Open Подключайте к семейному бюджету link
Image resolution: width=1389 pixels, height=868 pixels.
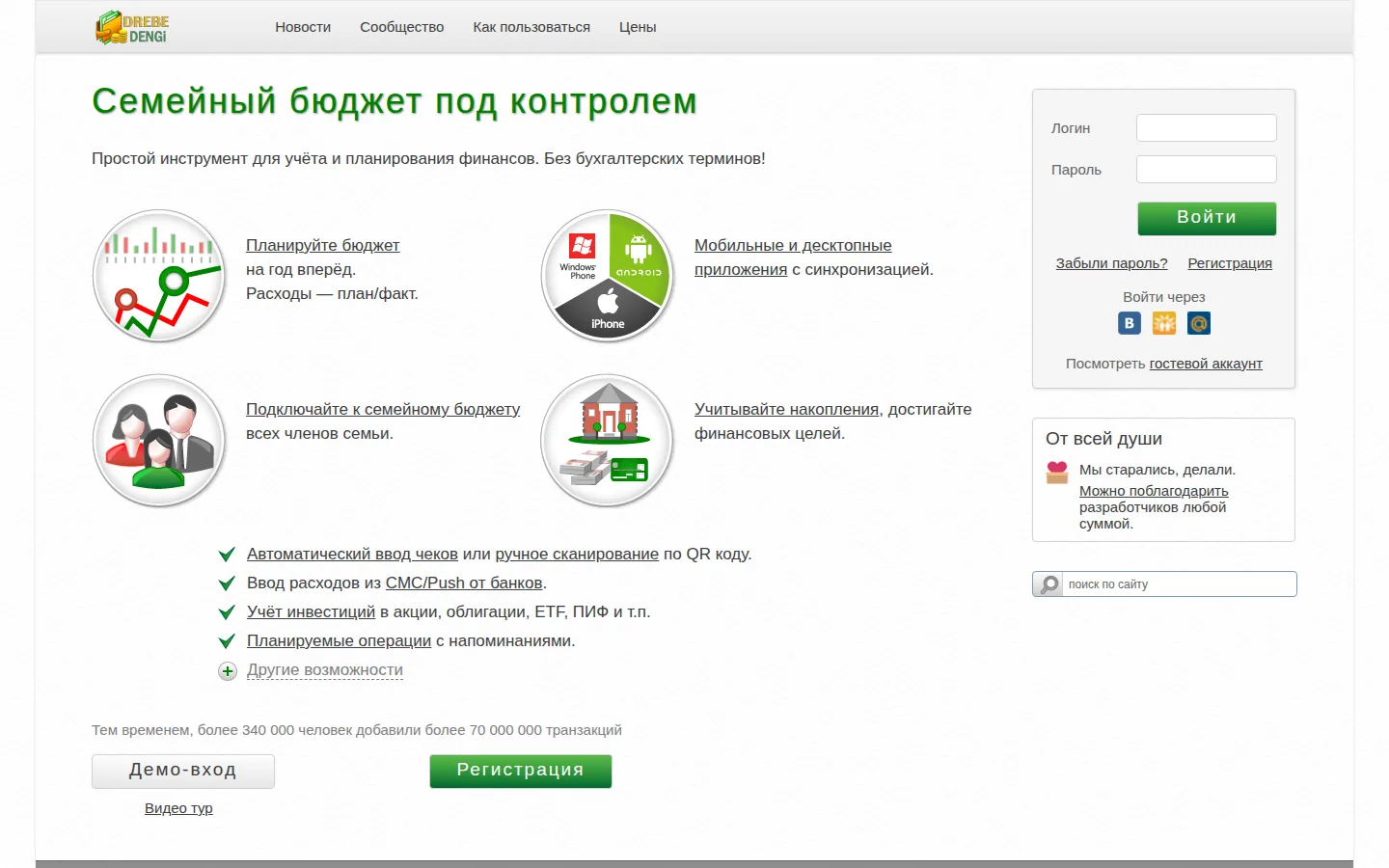pos(383,409)
